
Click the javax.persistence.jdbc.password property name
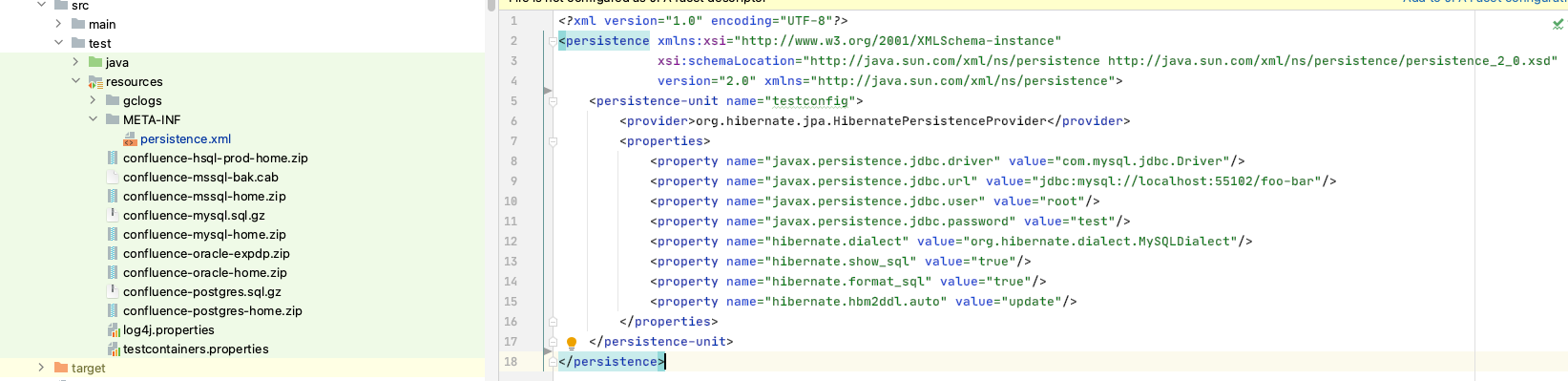point(890,222)
